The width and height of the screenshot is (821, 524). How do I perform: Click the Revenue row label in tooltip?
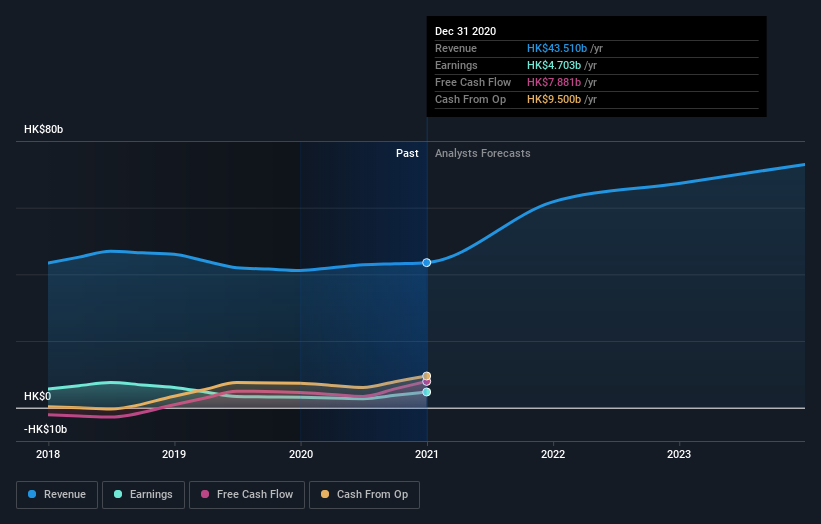point(456,48)
